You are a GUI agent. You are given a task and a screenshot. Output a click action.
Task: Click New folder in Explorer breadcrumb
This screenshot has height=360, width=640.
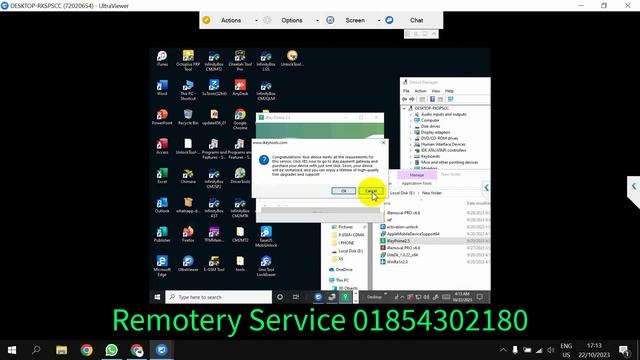(432, 193)
